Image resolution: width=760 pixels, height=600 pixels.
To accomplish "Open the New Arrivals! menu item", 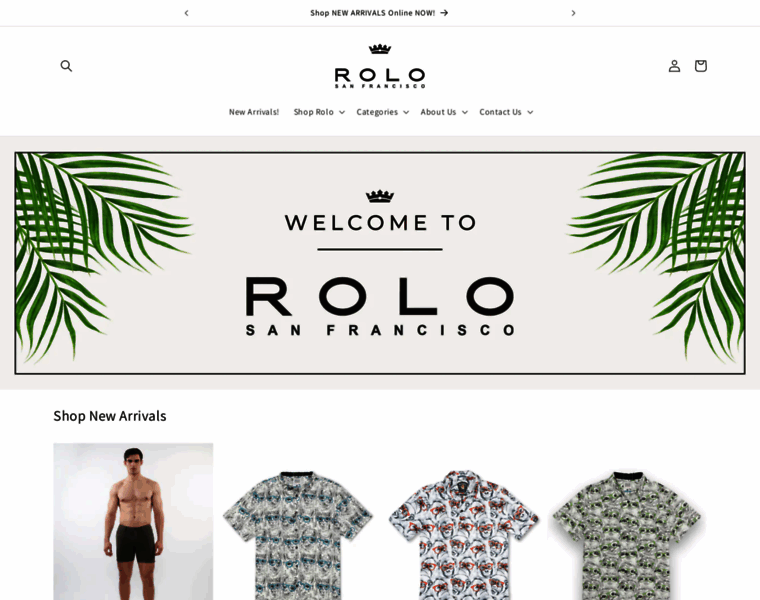I will pos(254,112).
